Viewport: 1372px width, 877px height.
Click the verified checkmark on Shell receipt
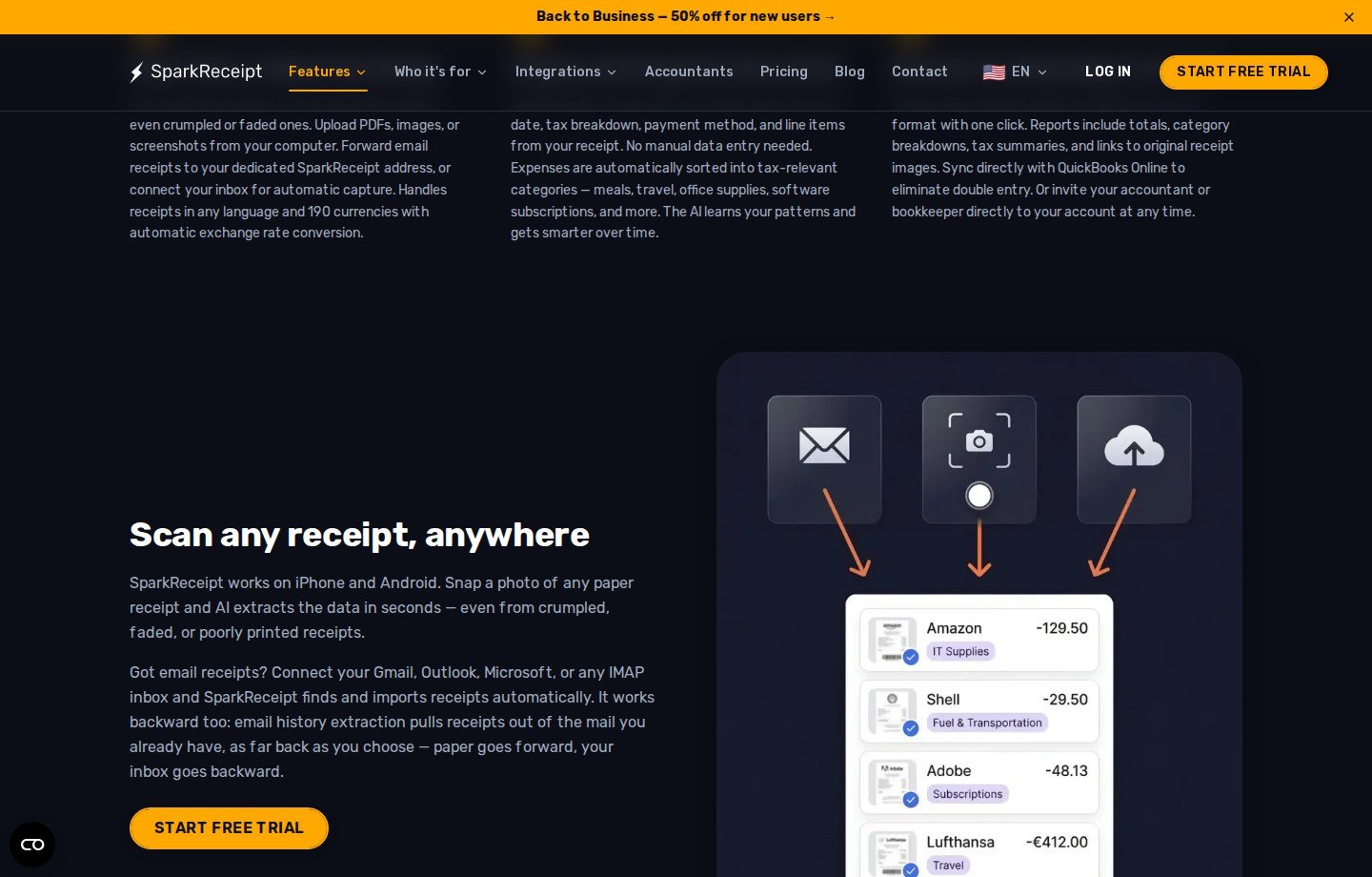911,728
